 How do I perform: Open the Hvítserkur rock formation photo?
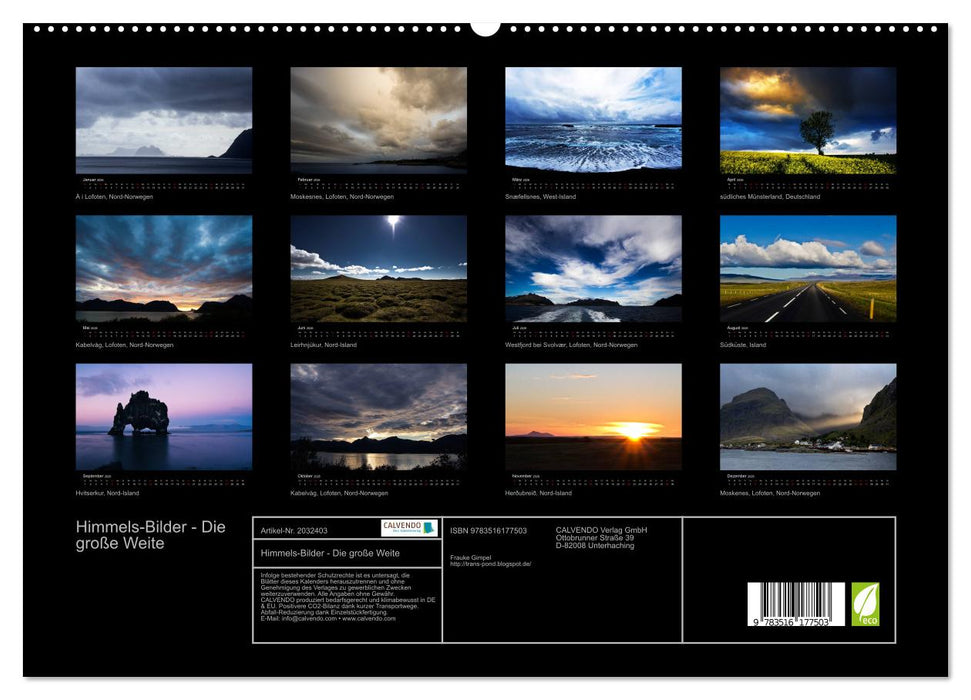(x=164, y=416)
